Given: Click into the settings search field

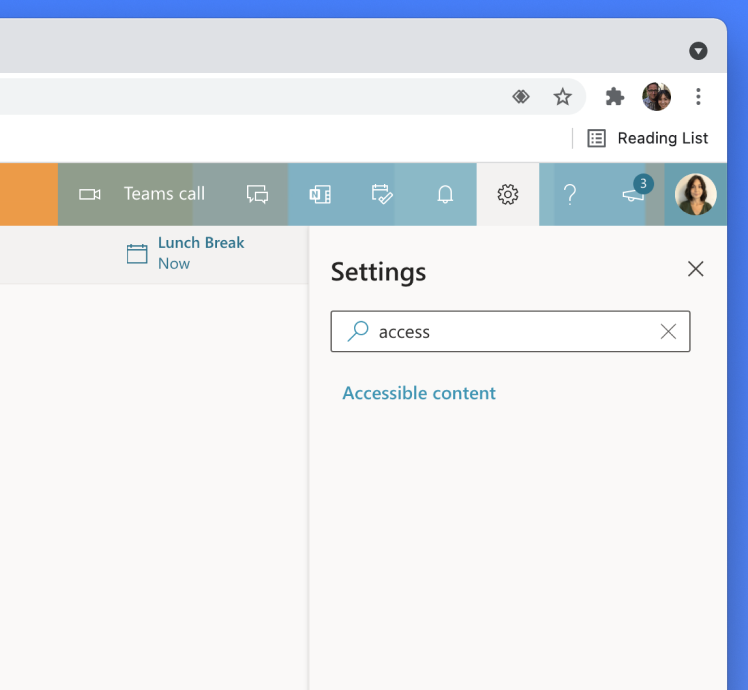Looking at the screenshot, I should (510, 332).
